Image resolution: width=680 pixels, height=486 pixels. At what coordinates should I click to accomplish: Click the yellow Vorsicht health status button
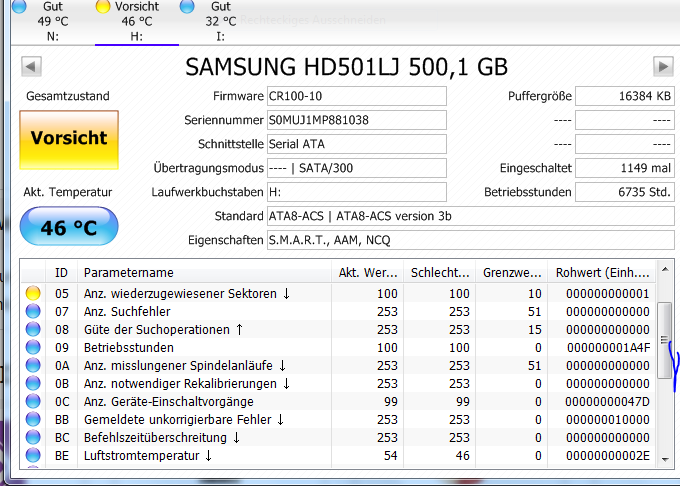tap(69, 139)
